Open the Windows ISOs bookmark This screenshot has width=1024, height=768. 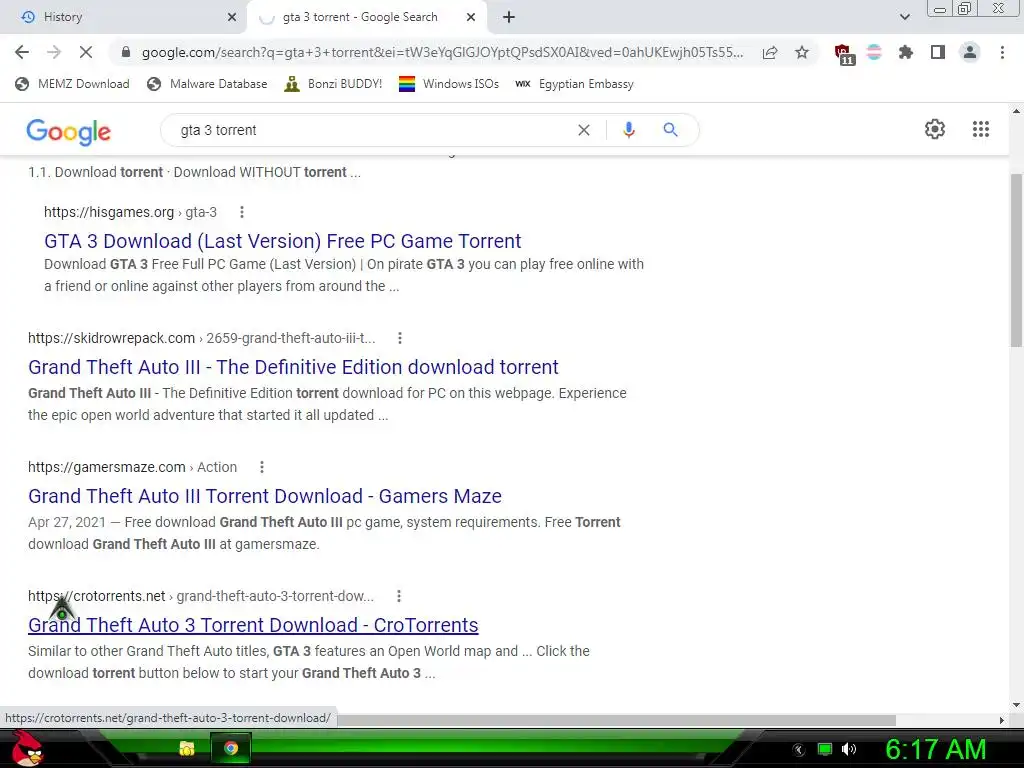[449, 84]
